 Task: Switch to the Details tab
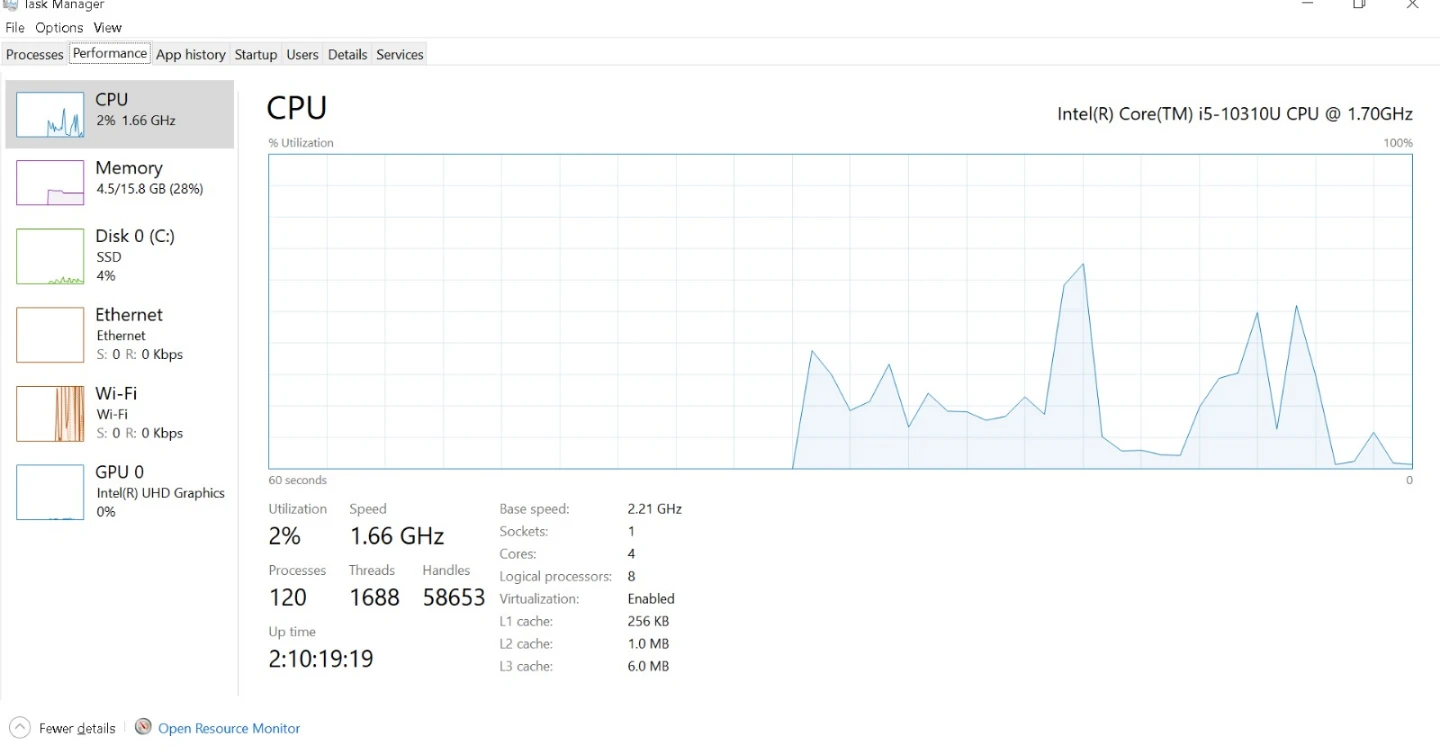click(348, 55)
